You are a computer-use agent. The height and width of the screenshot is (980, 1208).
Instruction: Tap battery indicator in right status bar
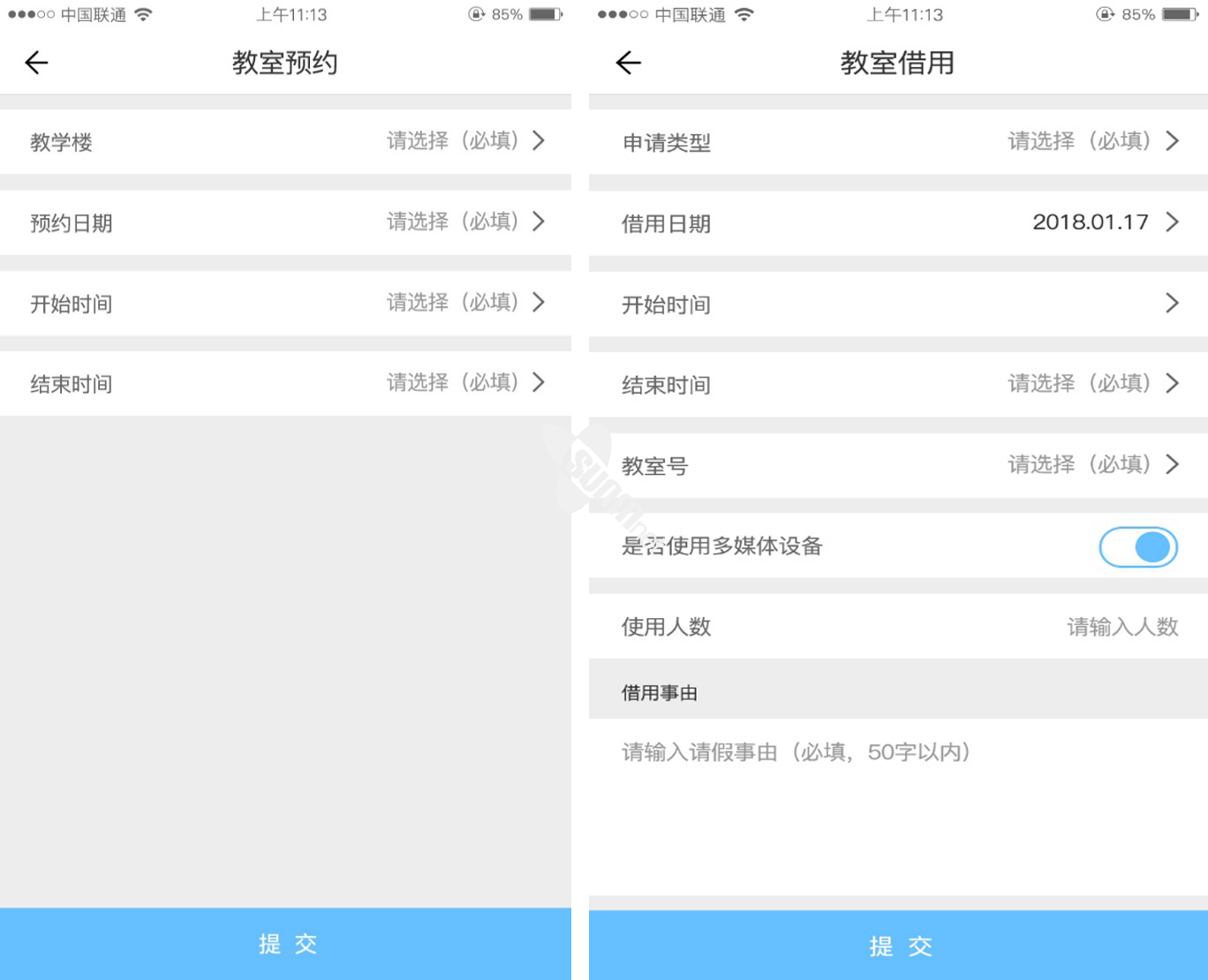[x=1180, y=14]
